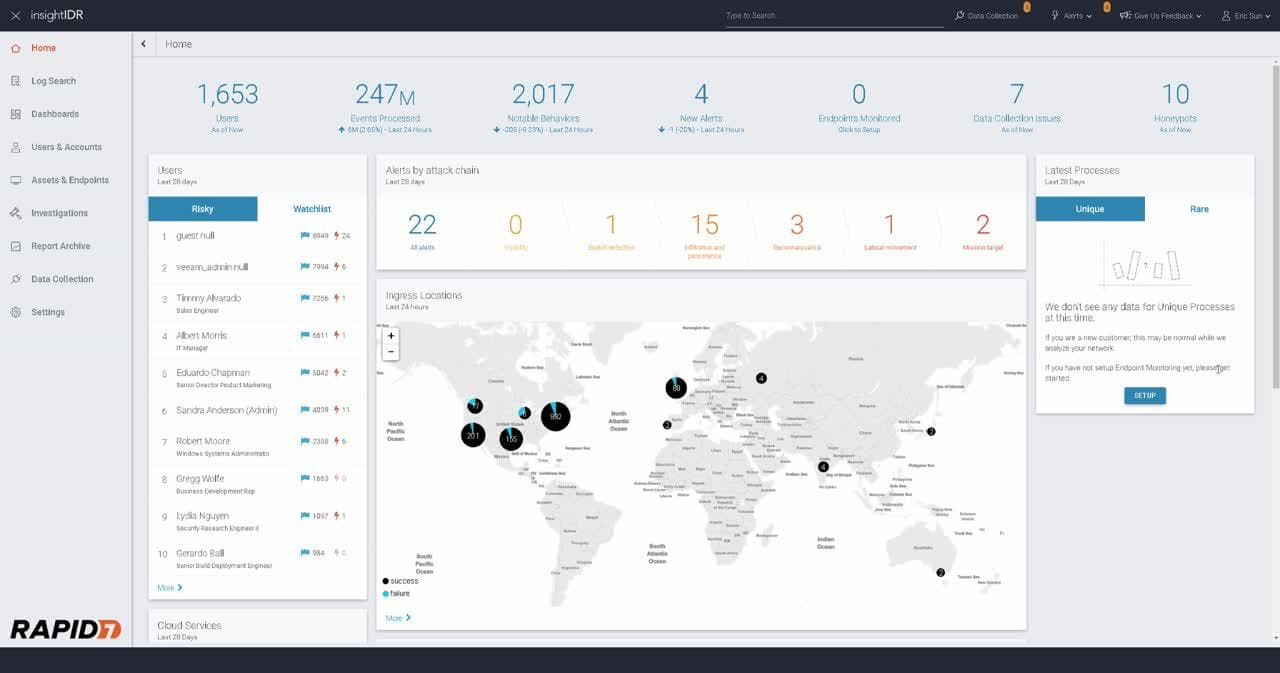
Task: Switch to the Watchlist tab
Action: (312, 209)
